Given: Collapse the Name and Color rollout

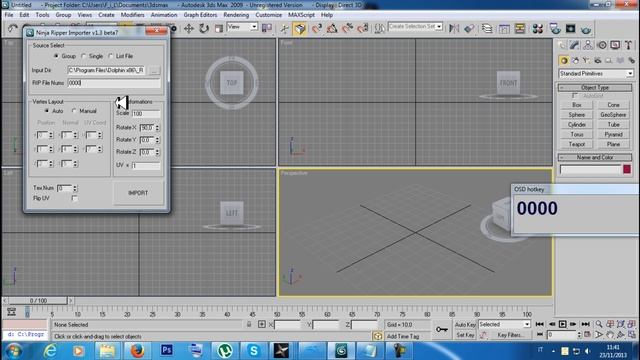Looking at the screenshot, I should pyautogui.click(x=595, y=157).
